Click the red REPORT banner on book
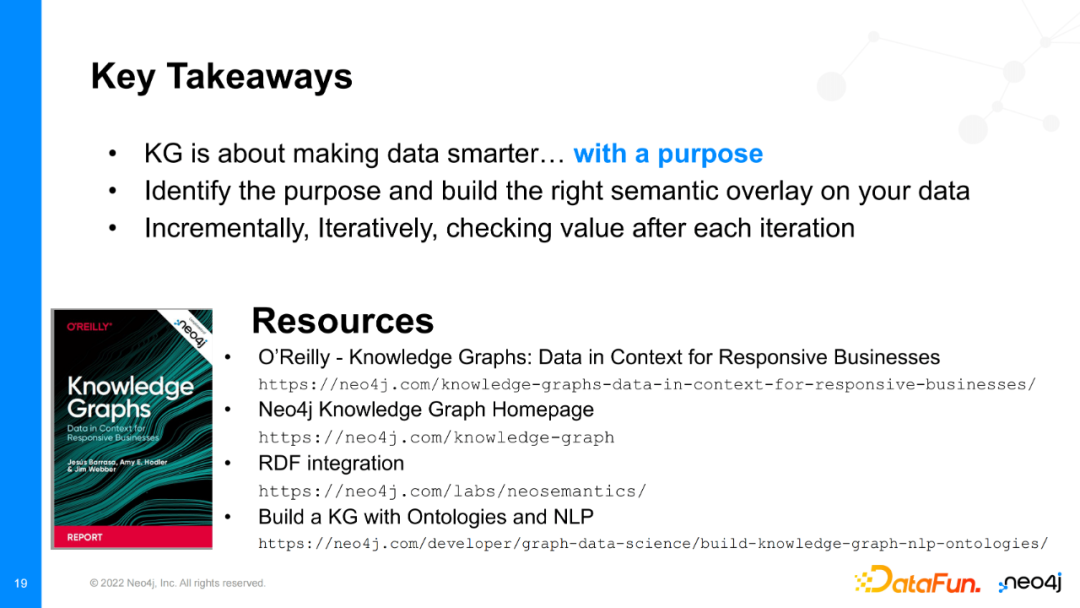This screenshot has height=608, width=1080. point(132,535)
